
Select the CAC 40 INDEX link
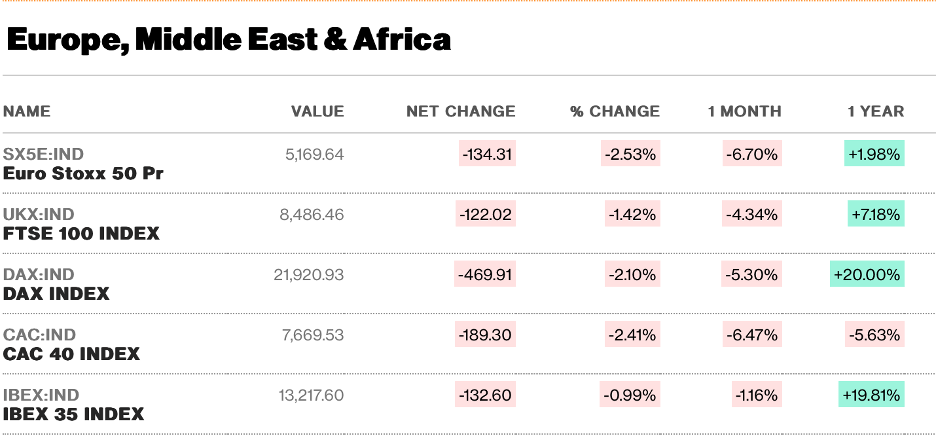tap(71, 354)
